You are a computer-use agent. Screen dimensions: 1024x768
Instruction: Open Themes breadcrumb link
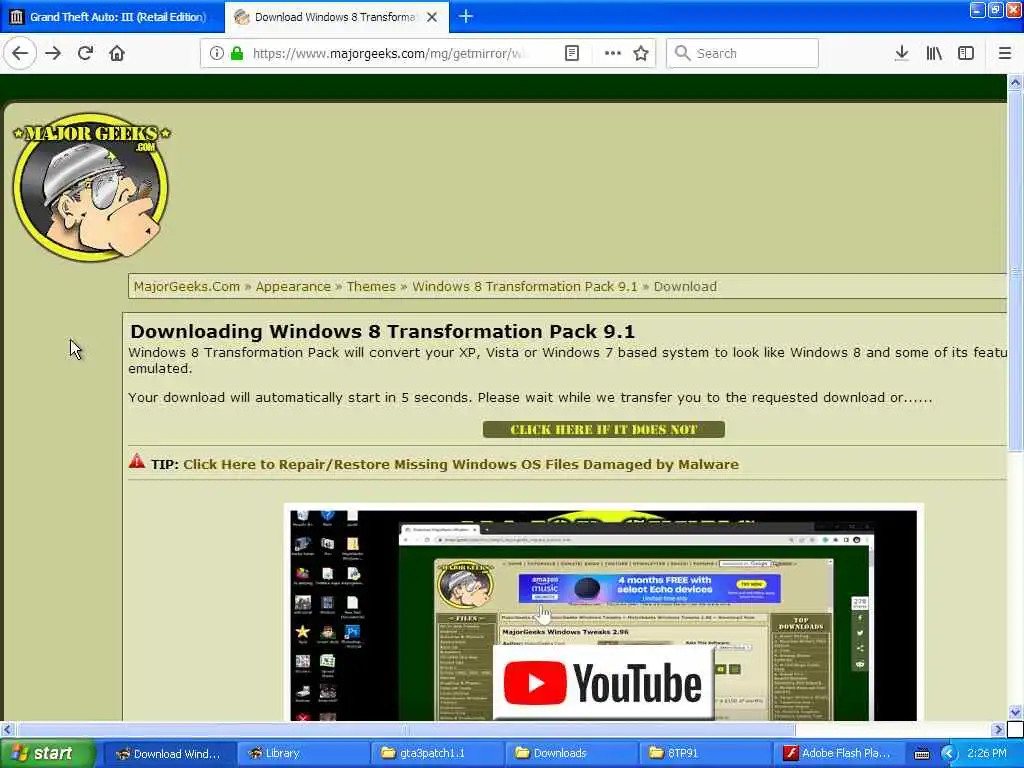pos(371,287)
